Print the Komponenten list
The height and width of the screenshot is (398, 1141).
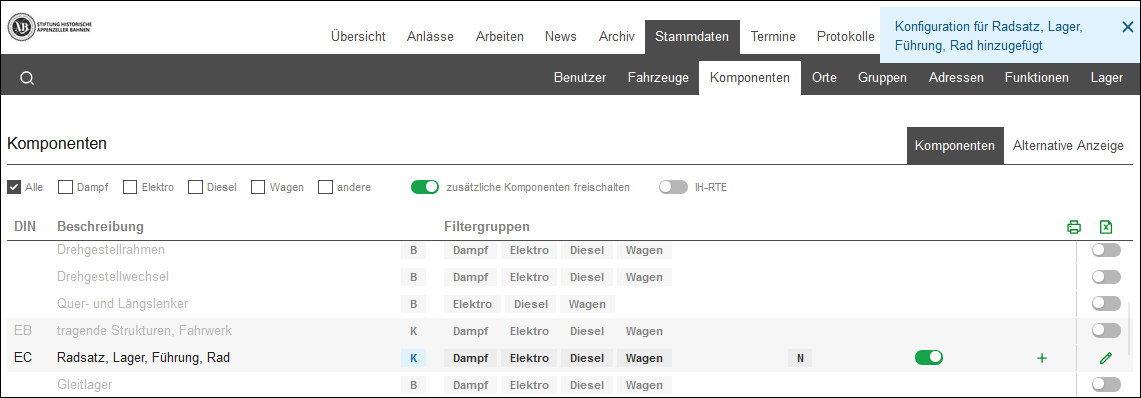point(1073,227)
